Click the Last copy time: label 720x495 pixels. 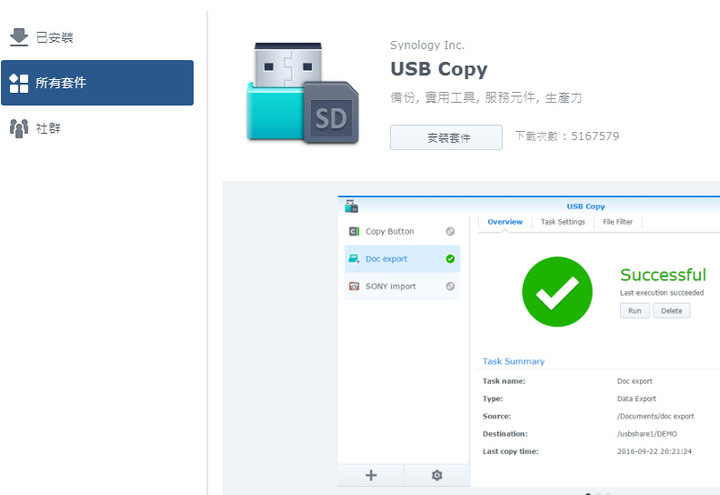(510, 451)
